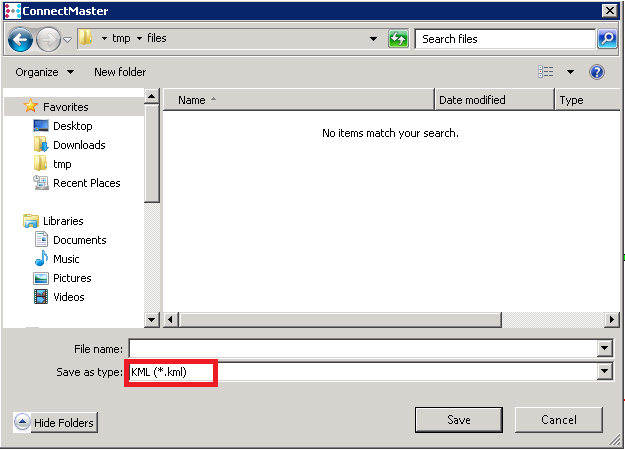This screenshot has height=450, width=625.
Task: Click New folder
Action: (x=120, y=72)
